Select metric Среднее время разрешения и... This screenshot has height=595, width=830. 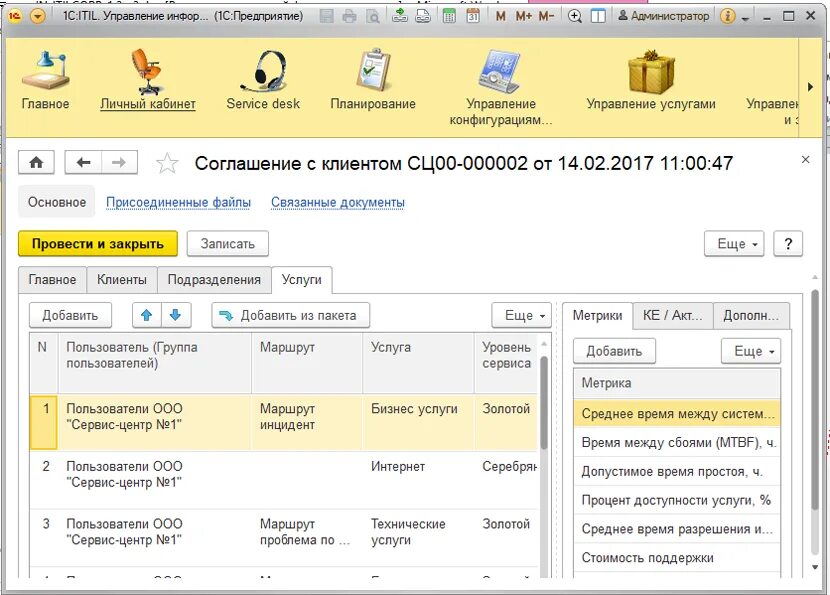(x=677, y=529)
